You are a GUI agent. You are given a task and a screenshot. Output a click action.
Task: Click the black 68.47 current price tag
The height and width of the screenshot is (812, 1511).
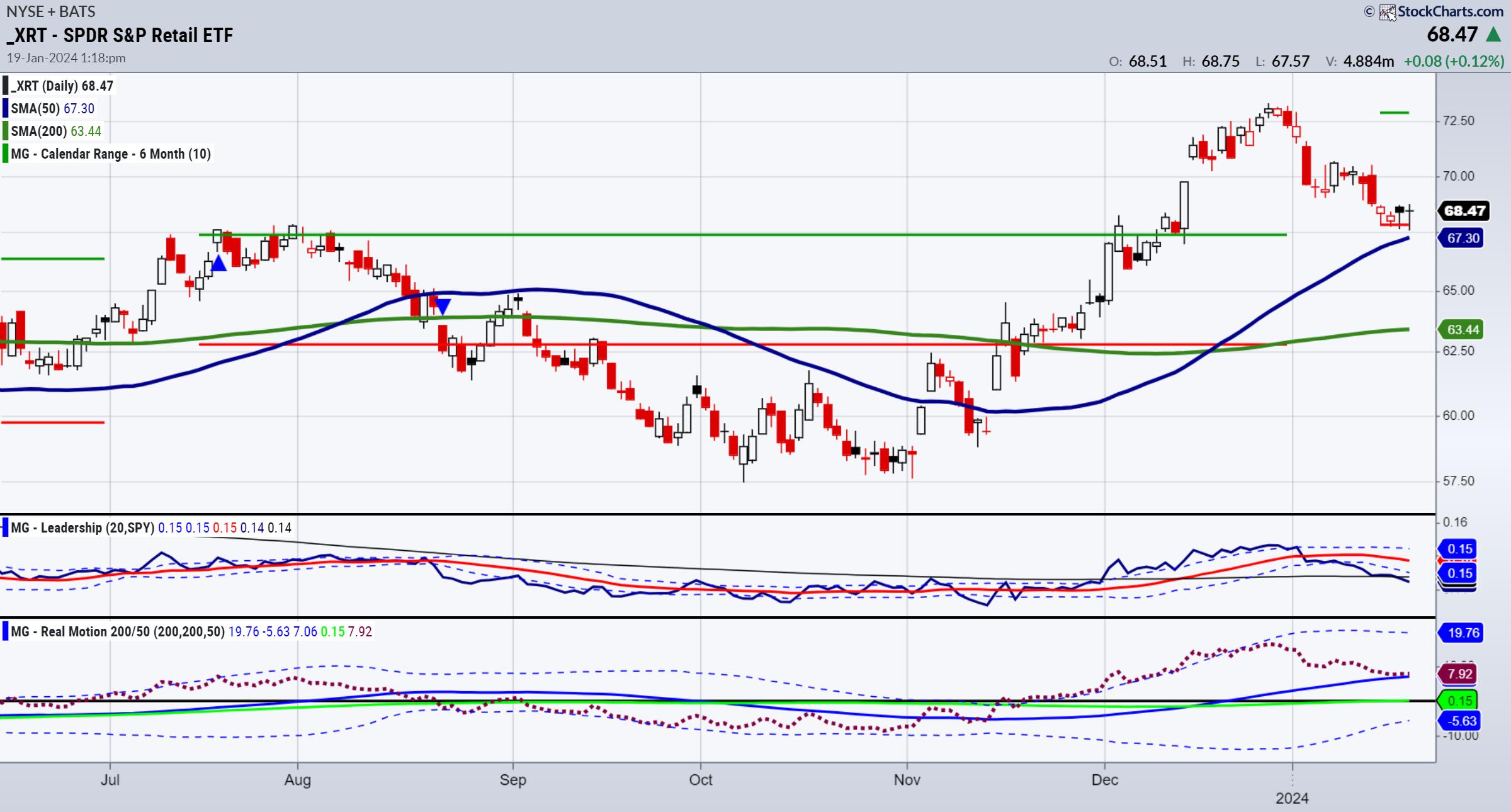pos(1464,211)
